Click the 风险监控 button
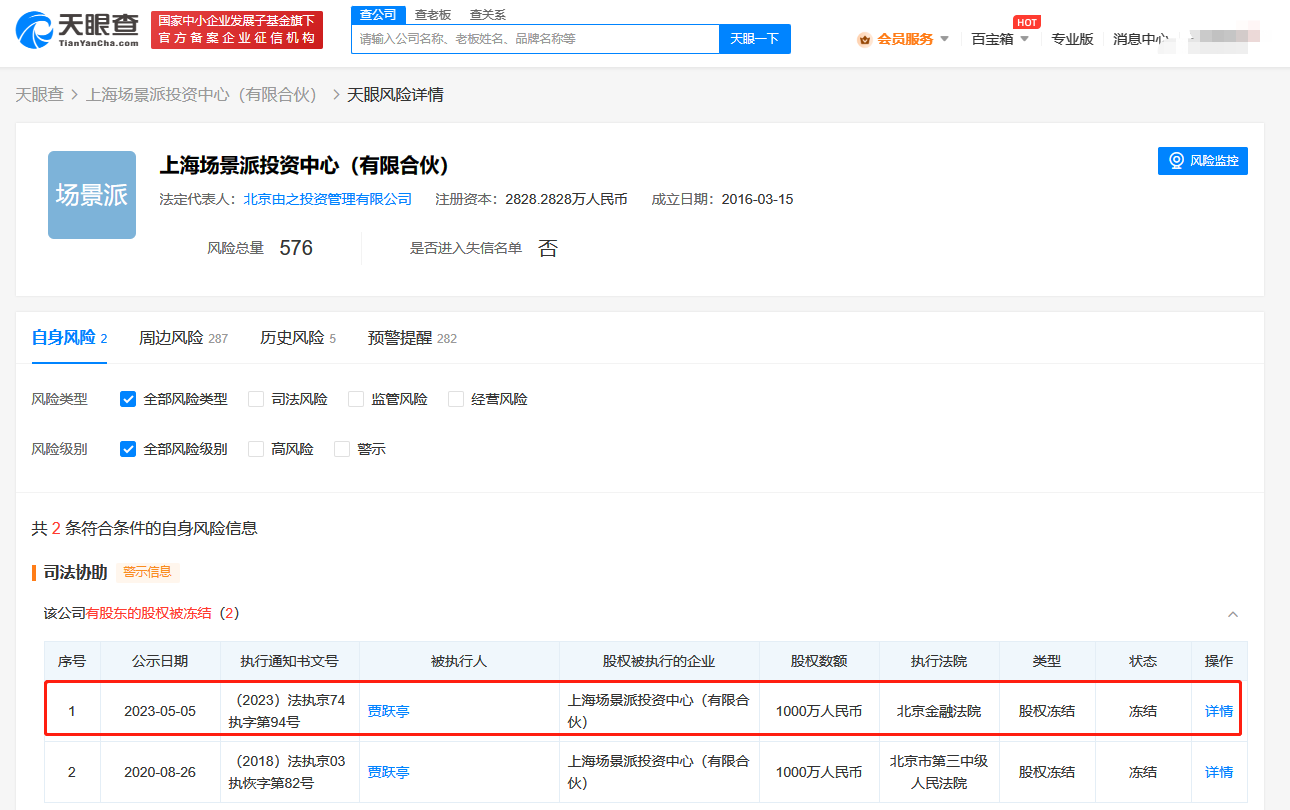1290x810 pixels. click(1203, 161)
